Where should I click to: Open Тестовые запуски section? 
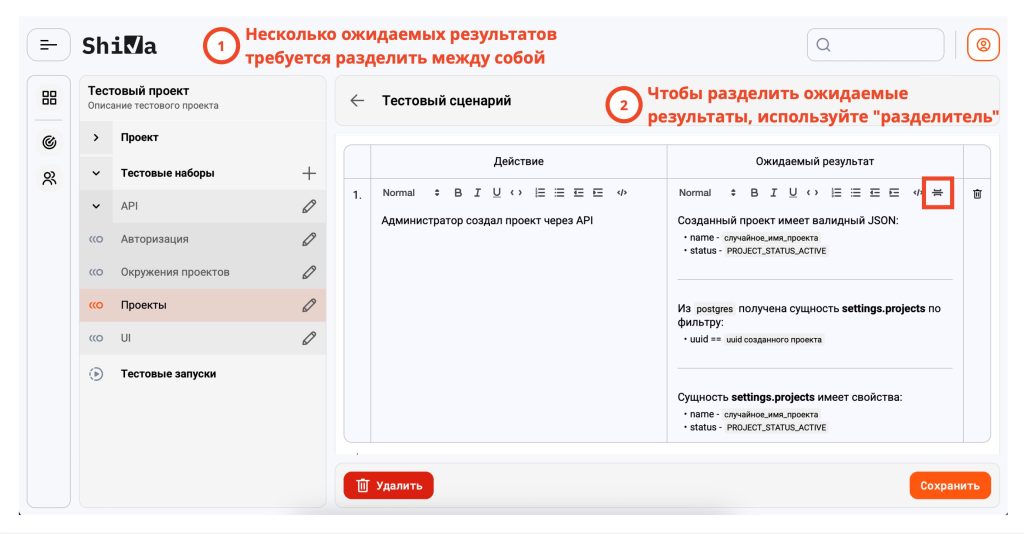[x=168, y=374]
